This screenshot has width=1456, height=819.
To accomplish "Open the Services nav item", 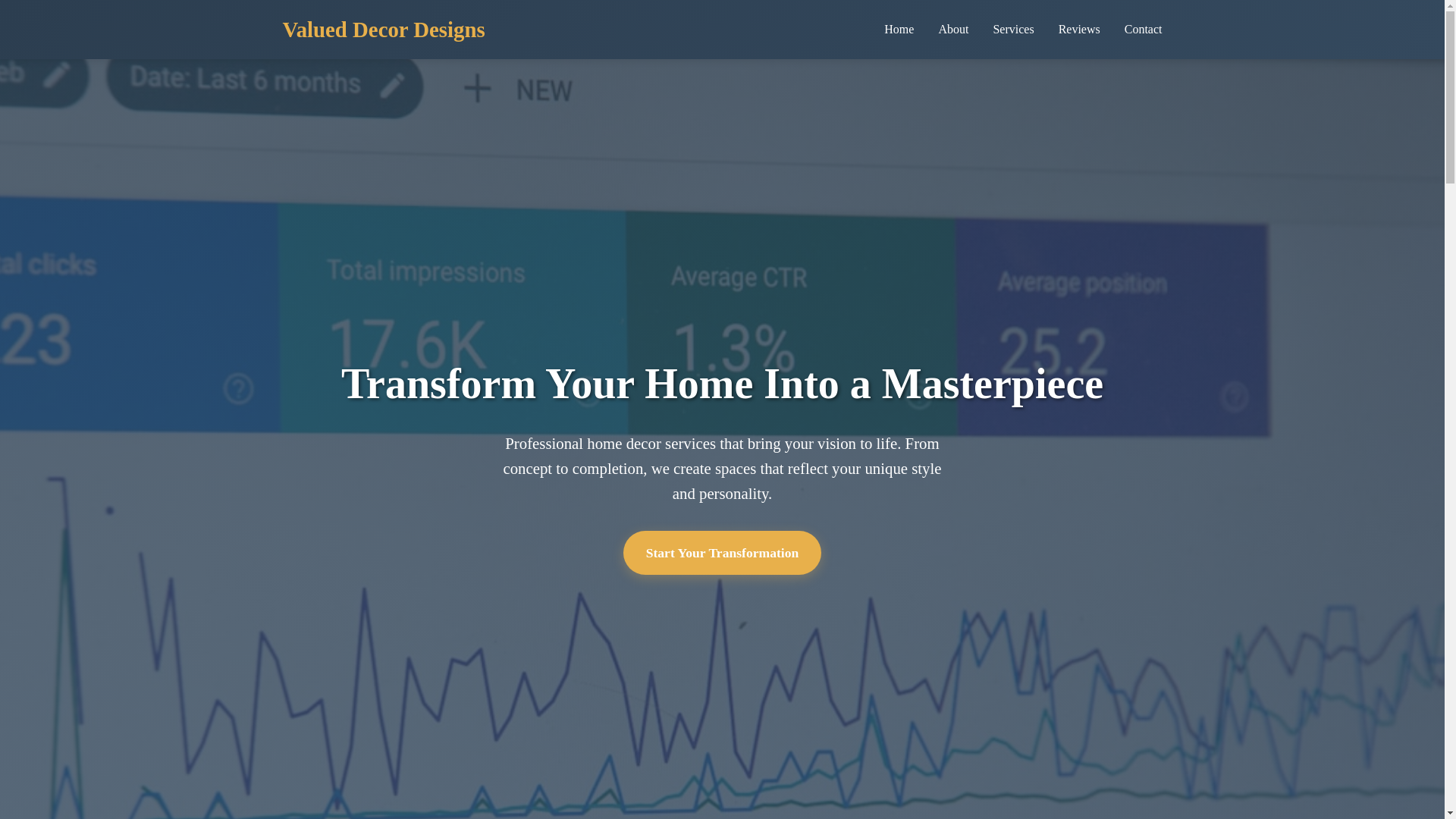I will [x=1013, y=30].
